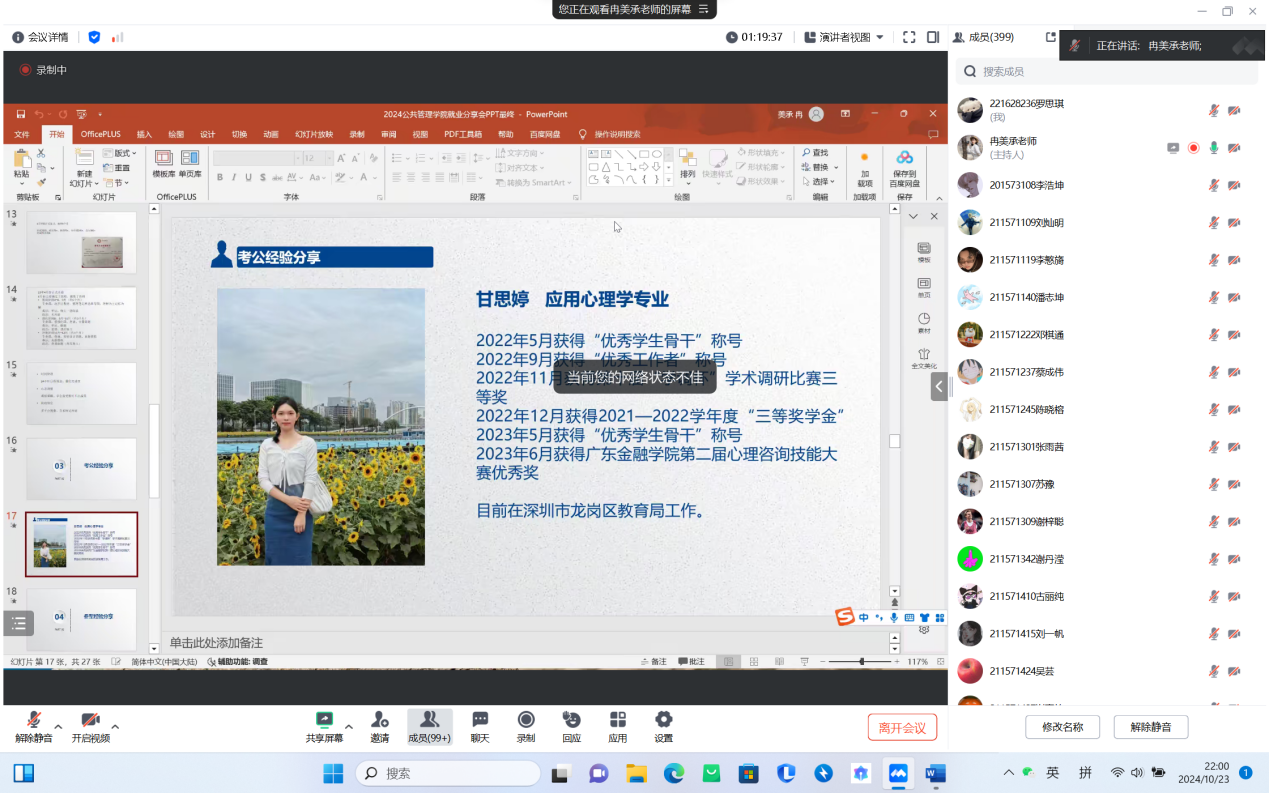The height and width of the screenshot is (793, 1269).
Task: Click the 修改名称 rename button
Action: (1062, 727)
